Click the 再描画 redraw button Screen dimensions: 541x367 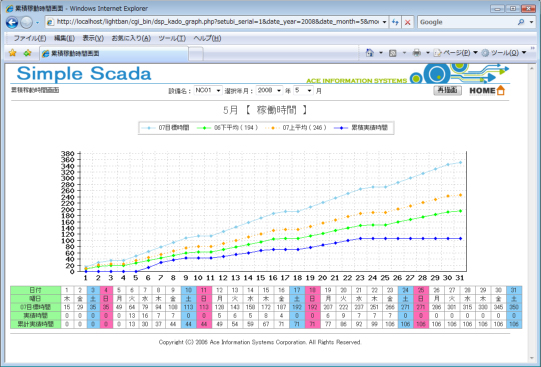click(x=447, y=90)
